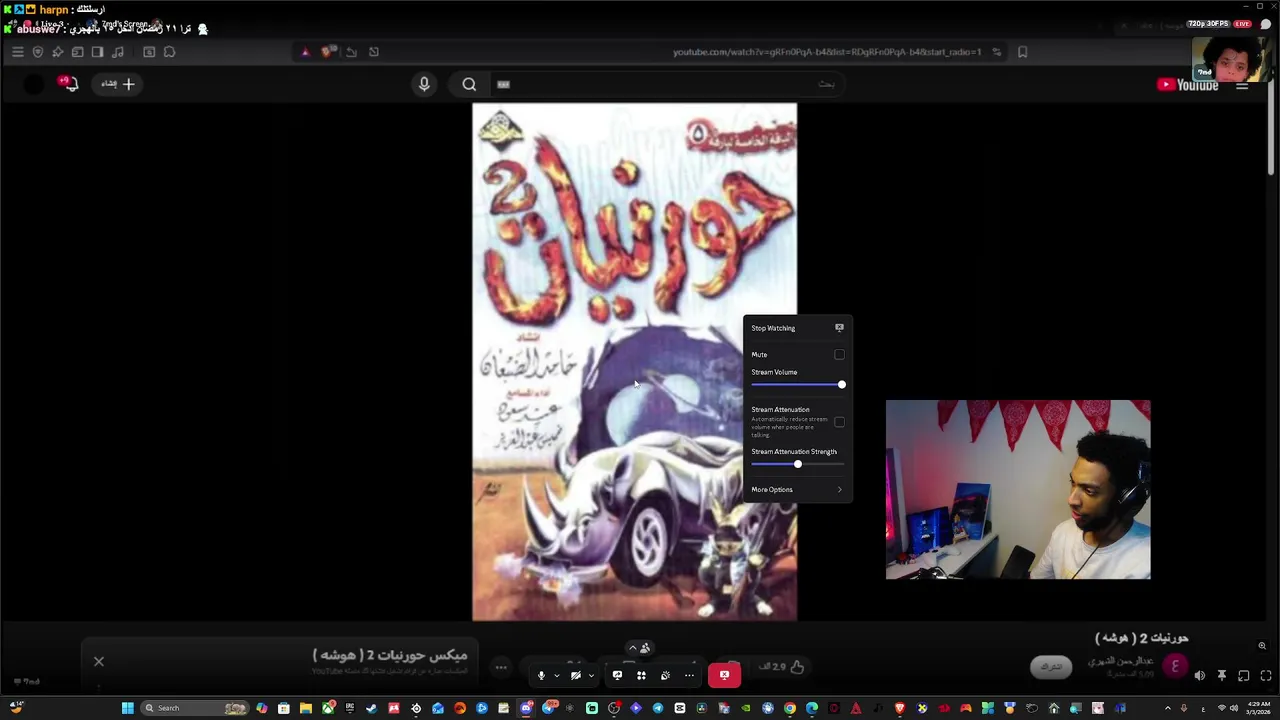Screen dimensions: 1280x720
Task: Open microphone options dropdown arrow
Action: (556, 676)
